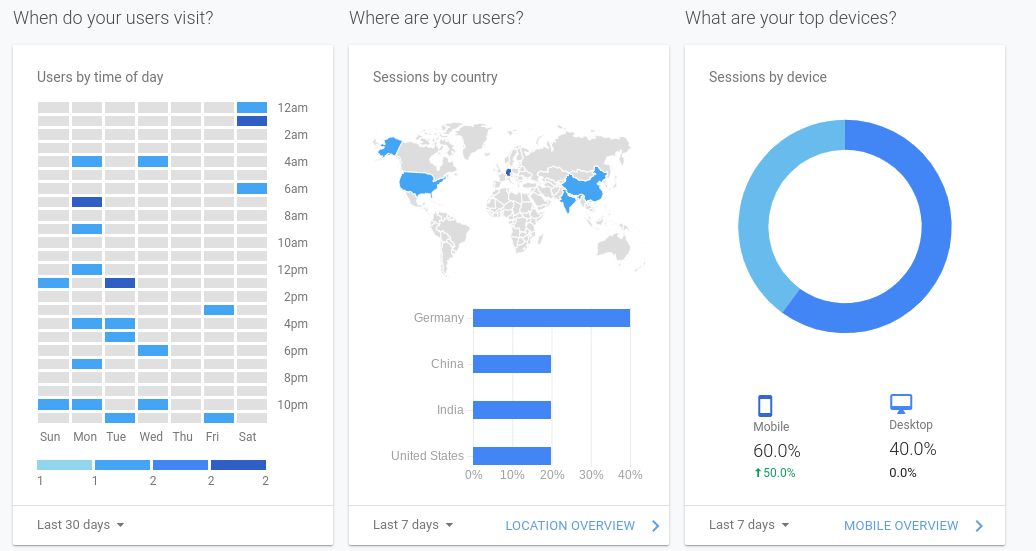
Task: Click the green up arrow by 50.0%
Action: pyautogui.click(x=758, y=473)
